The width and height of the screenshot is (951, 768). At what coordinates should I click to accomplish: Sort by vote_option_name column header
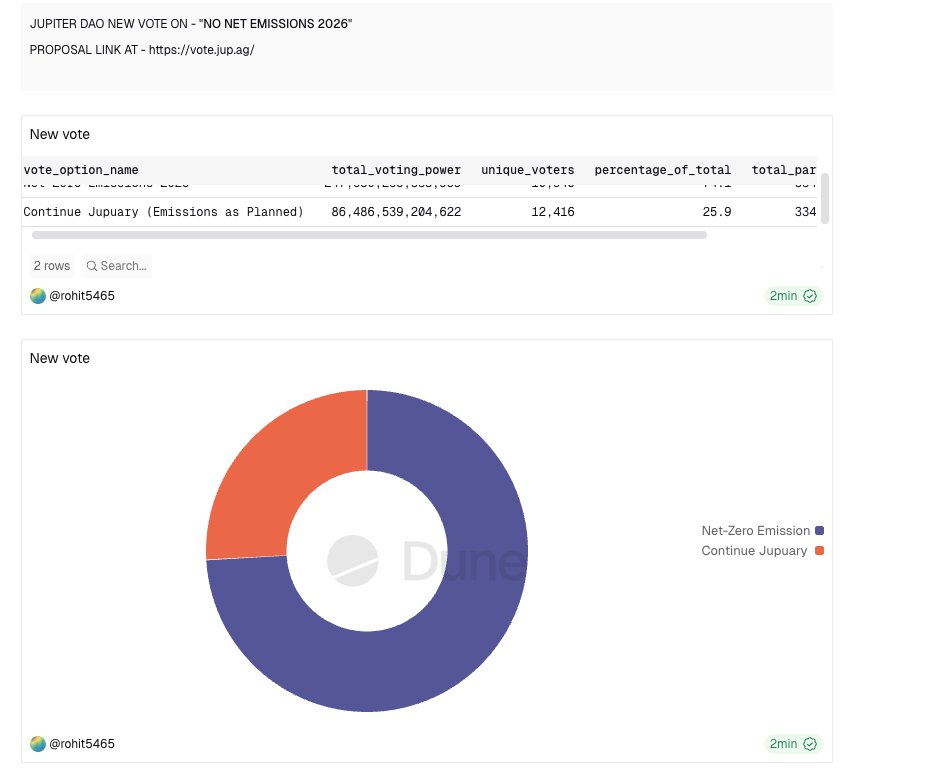coord(81,170)
